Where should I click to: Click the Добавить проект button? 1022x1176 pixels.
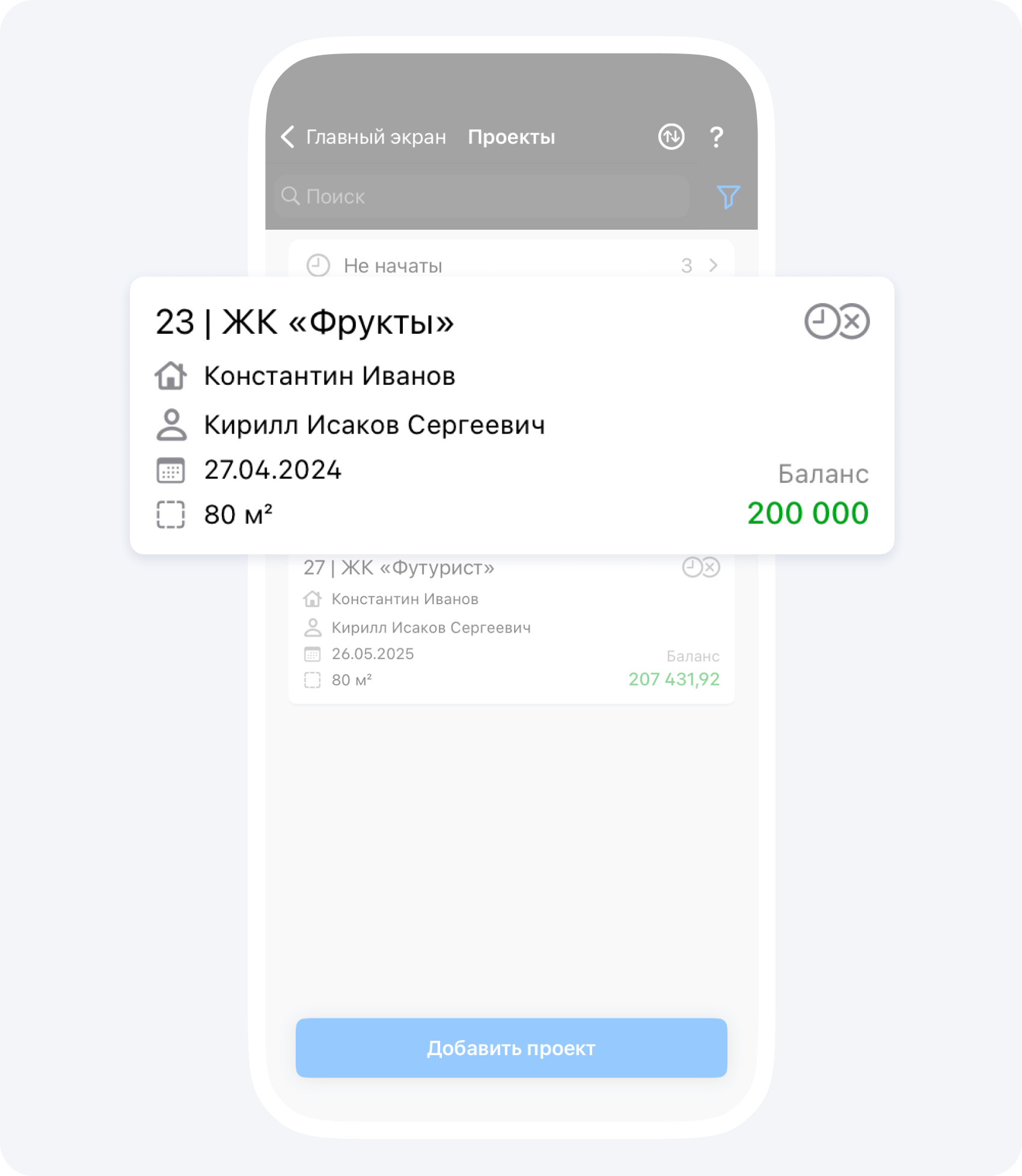tap(512, 1048)
